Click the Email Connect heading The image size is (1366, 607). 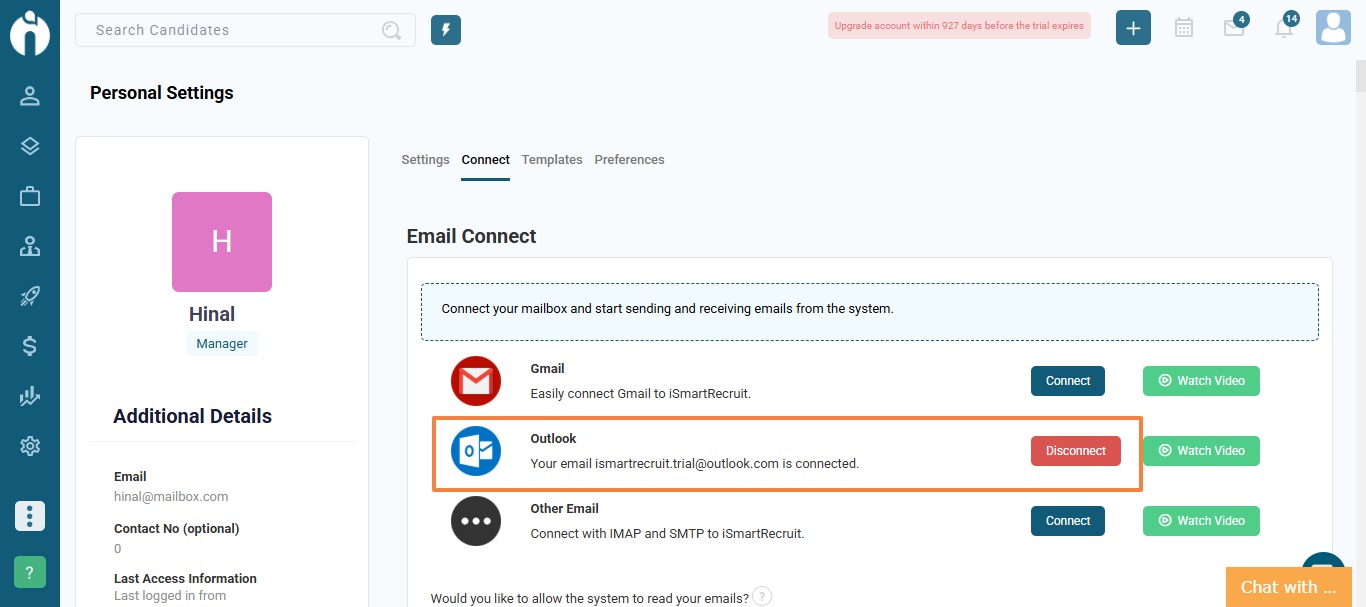(471, 237)
